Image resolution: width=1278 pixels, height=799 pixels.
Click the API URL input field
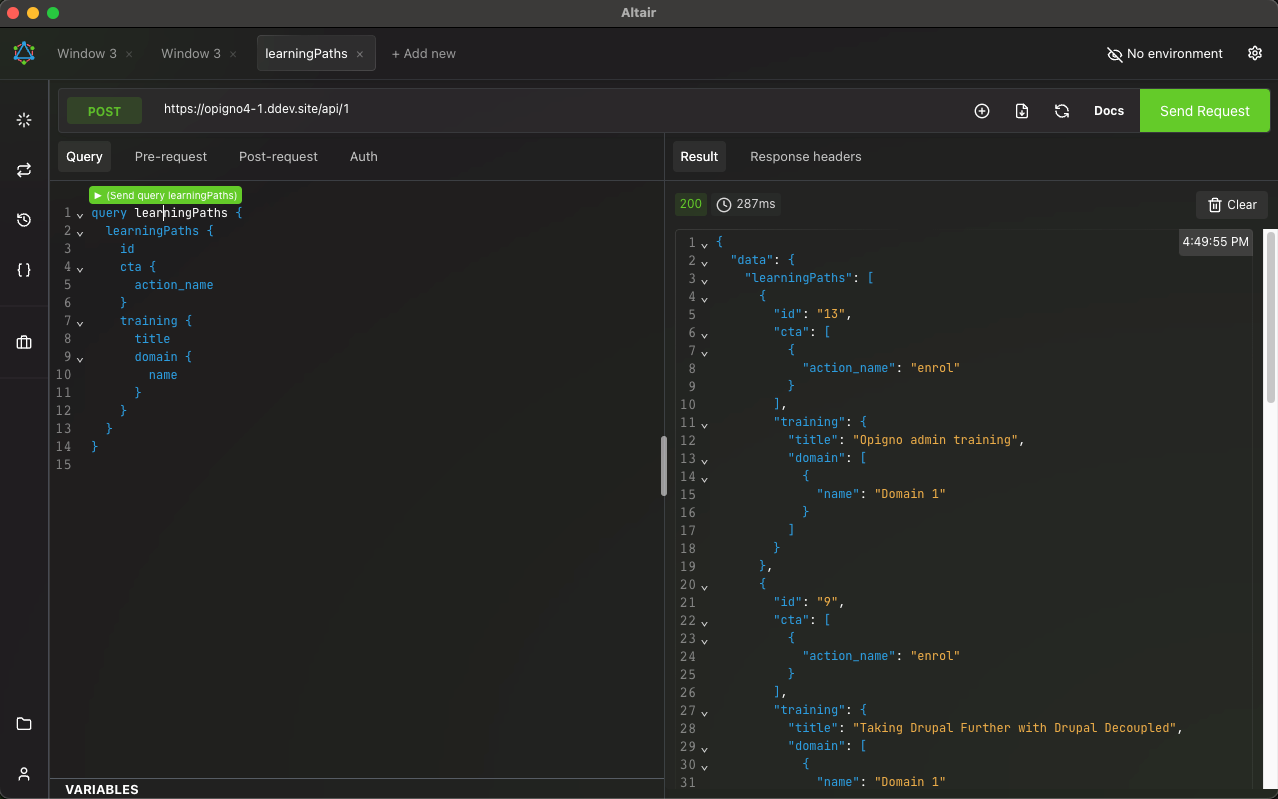click(x=560, y=110)
